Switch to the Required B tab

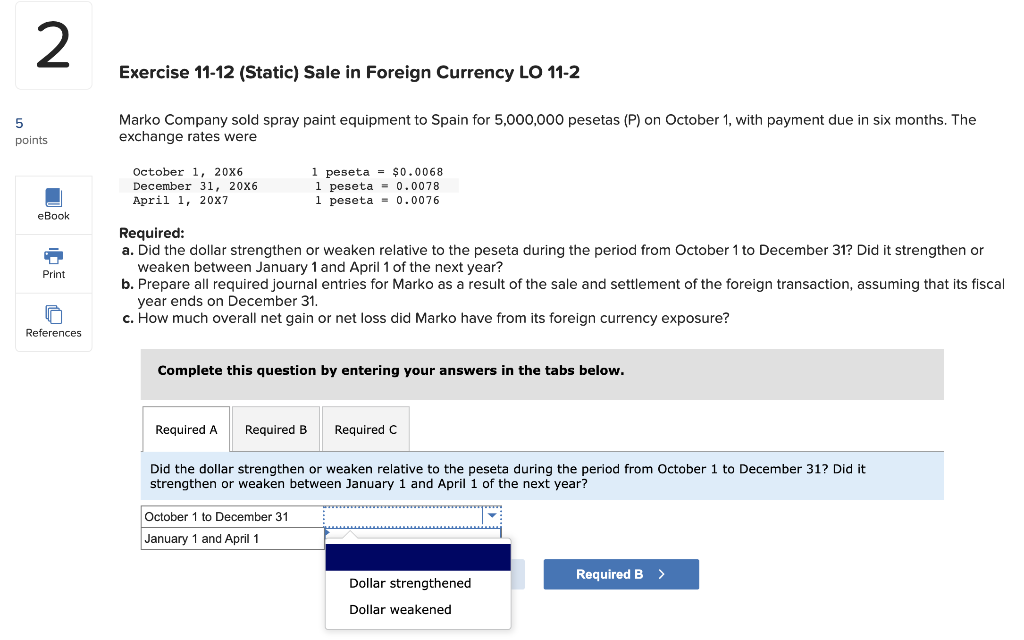click(275, 429)
